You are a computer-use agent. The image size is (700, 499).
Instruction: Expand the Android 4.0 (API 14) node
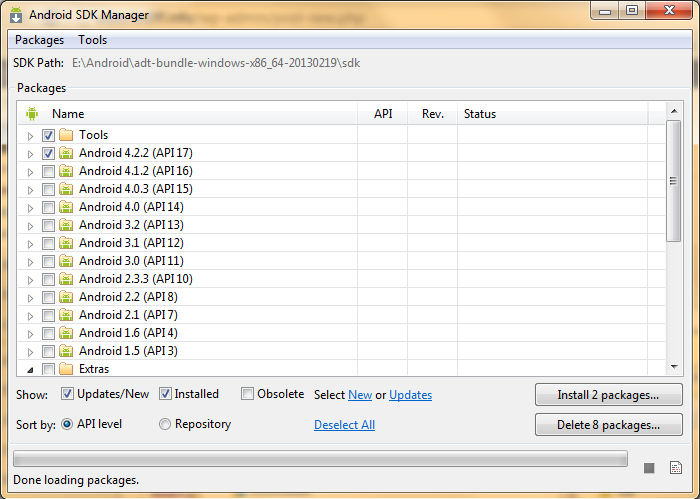(x=30, y=208)
